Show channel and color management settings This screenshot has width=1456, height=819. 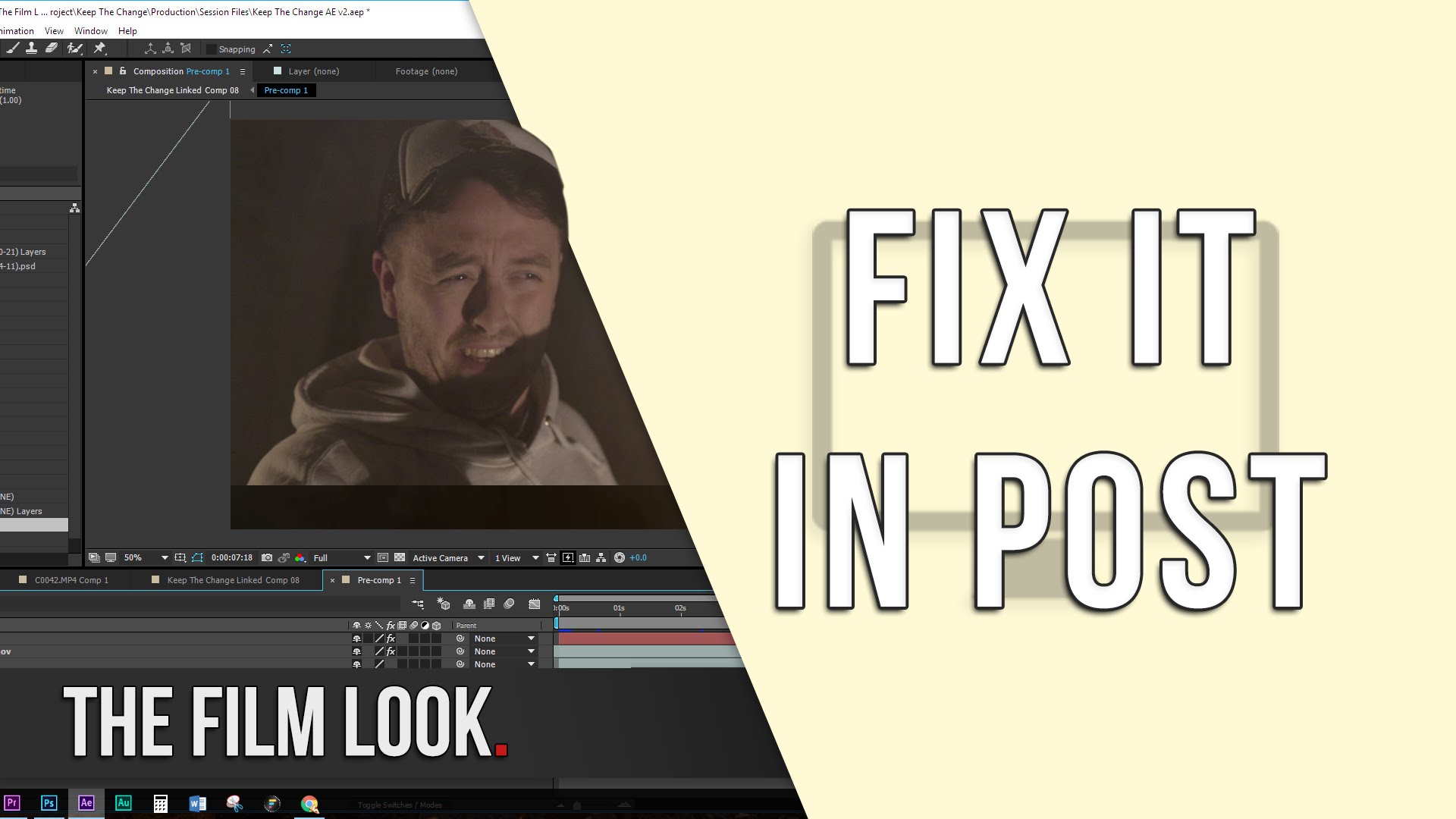300,557
